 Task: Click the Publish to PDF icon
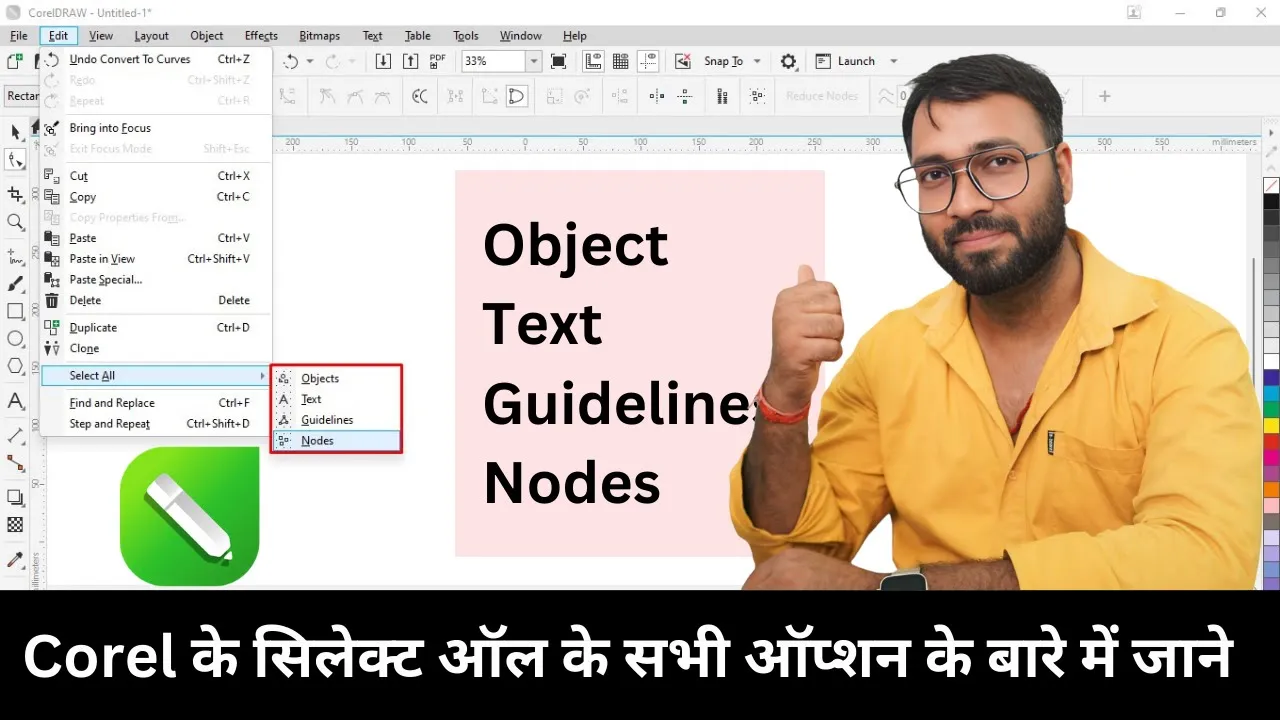437,61
